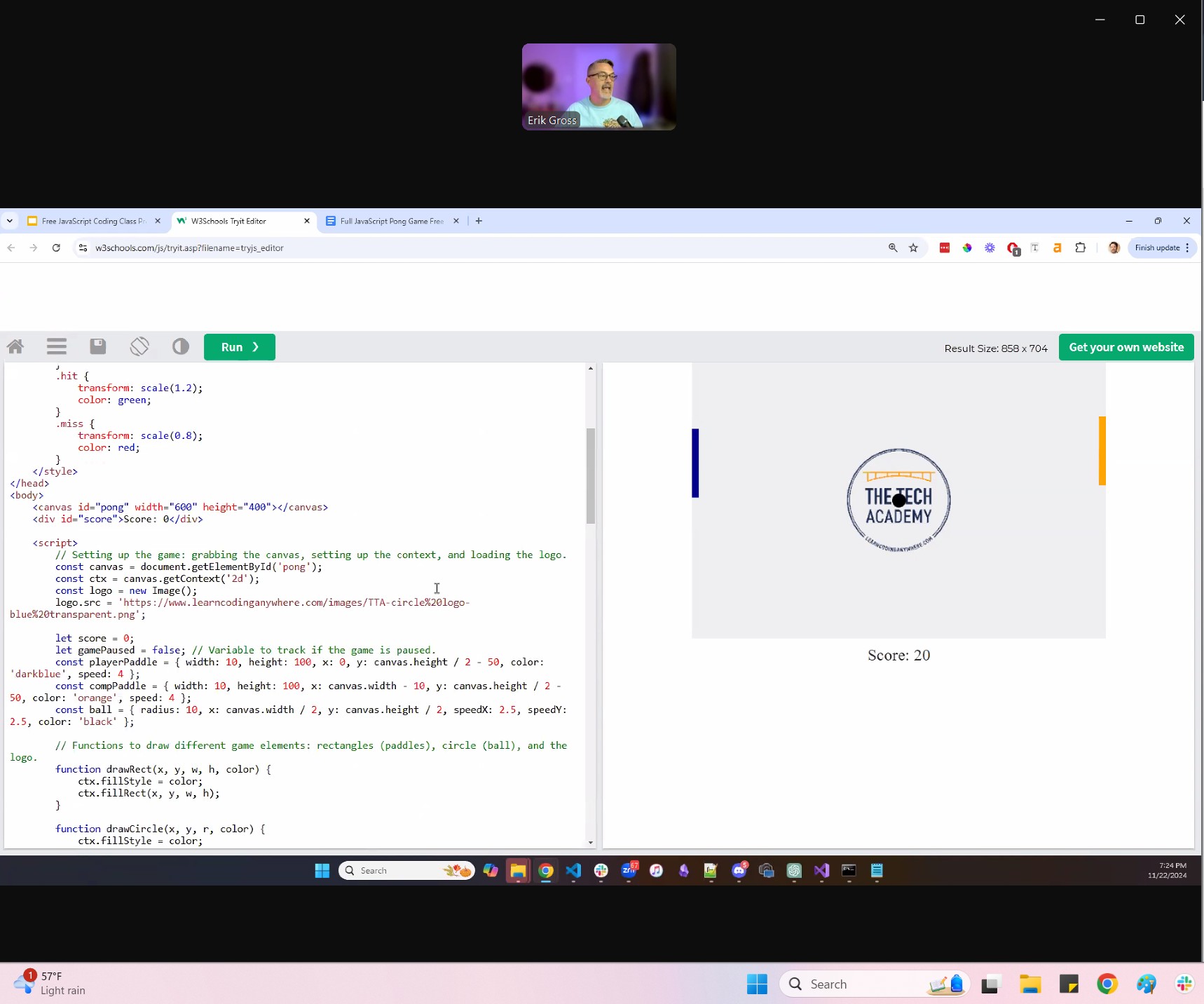Change editor orientation with the rotate icon
1204x1004 pixels.
[x=139, y=346]
